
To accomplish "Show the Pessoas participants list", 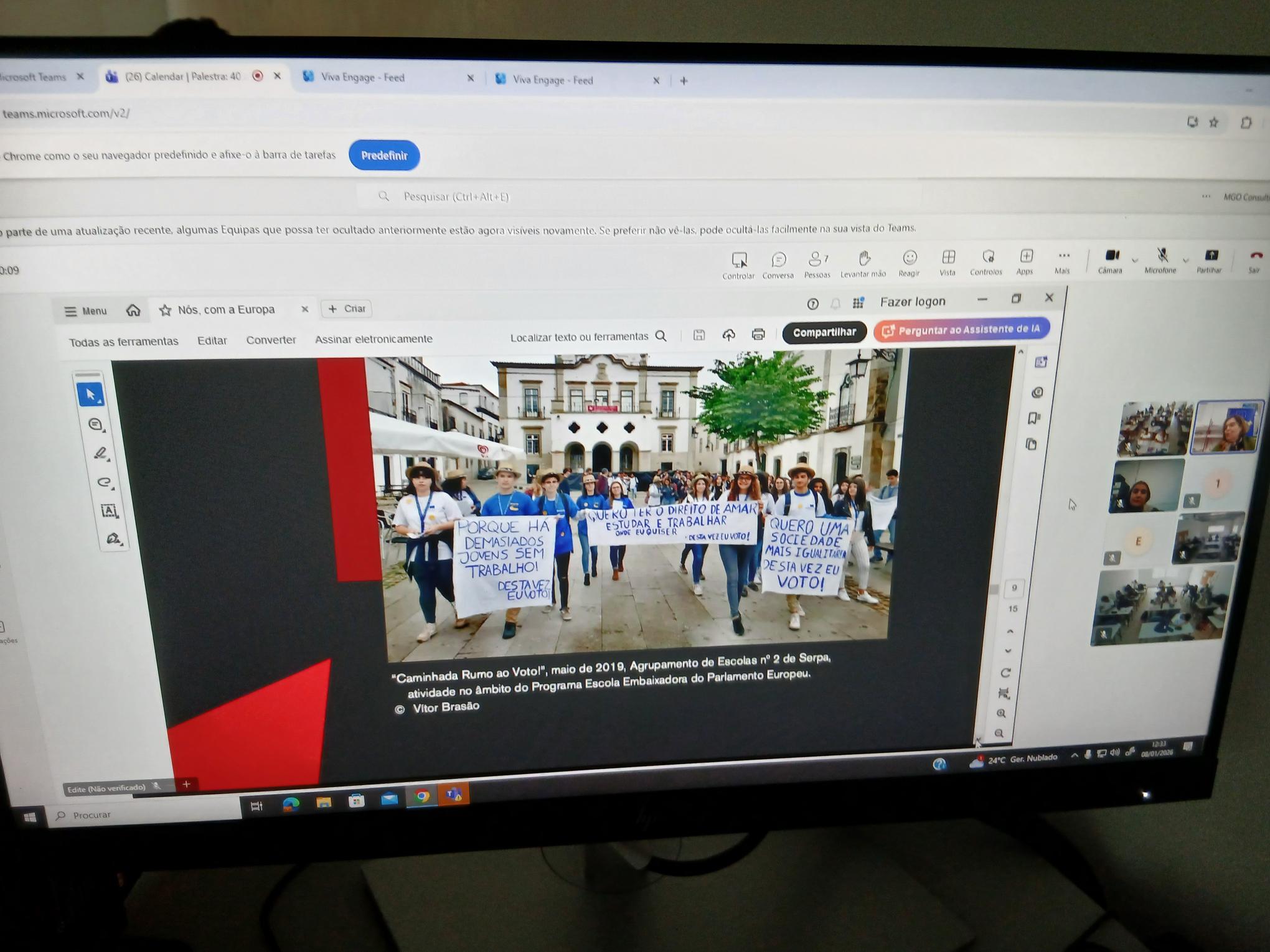I will coord(816,259).
